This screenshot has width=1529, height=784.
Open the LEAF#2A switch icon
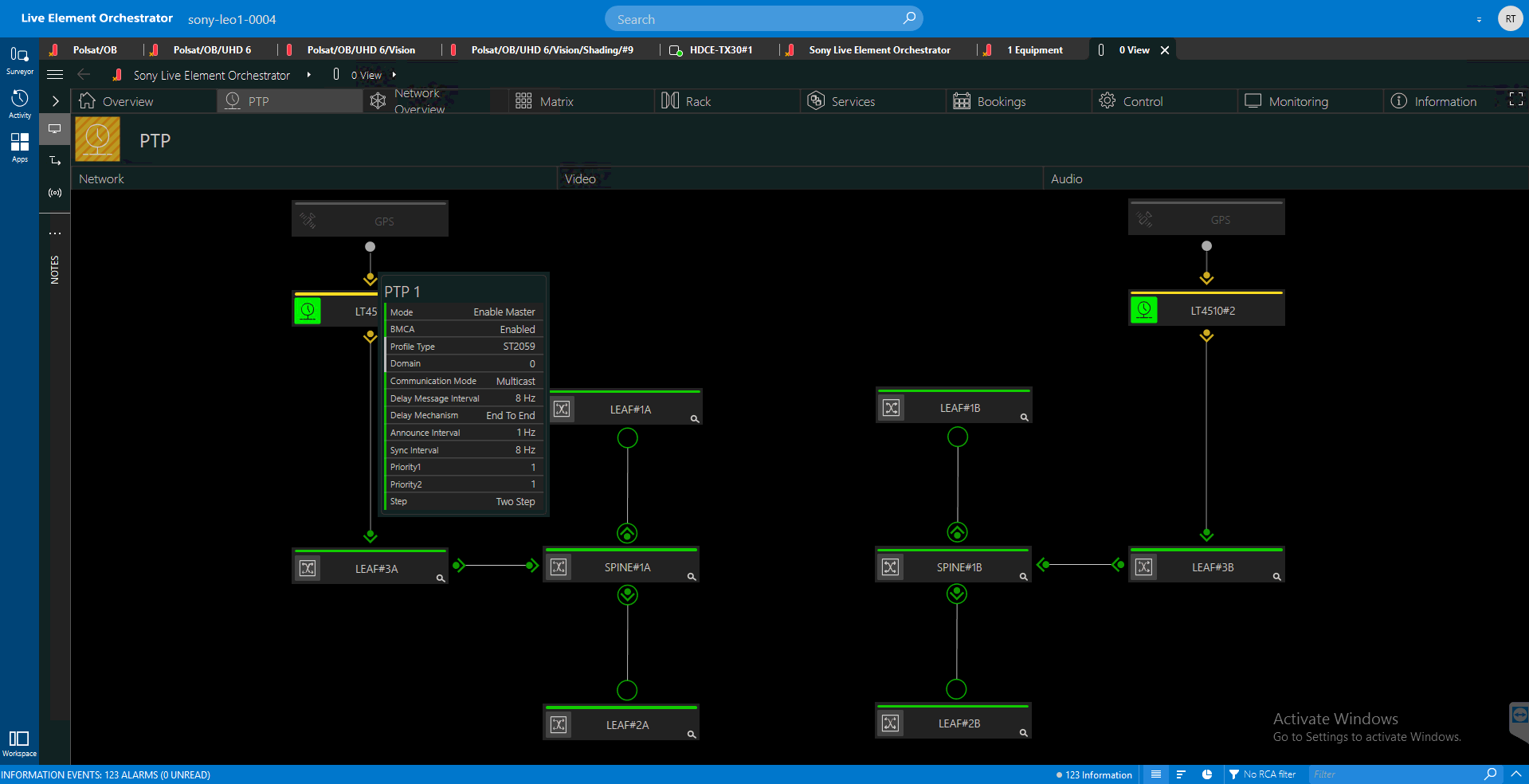click(x=559, y=724)
